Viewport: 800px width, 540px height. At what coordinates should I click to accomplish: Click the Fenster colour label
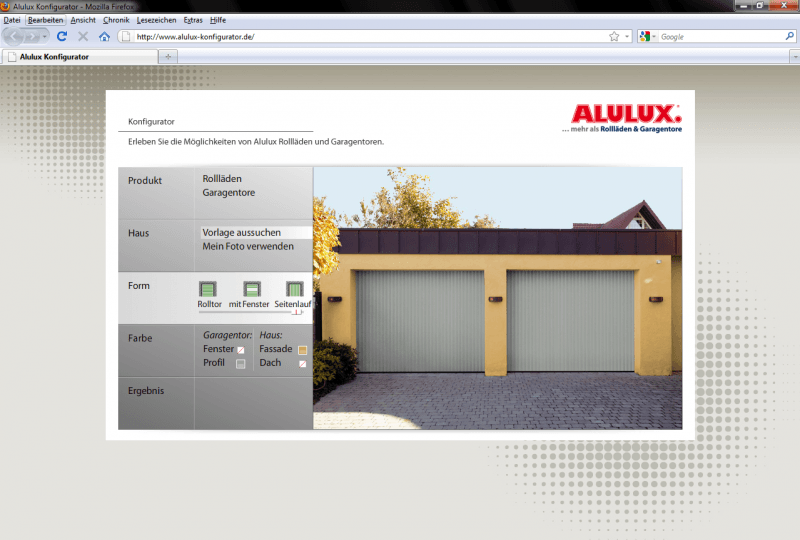click(x=218, y=349)
